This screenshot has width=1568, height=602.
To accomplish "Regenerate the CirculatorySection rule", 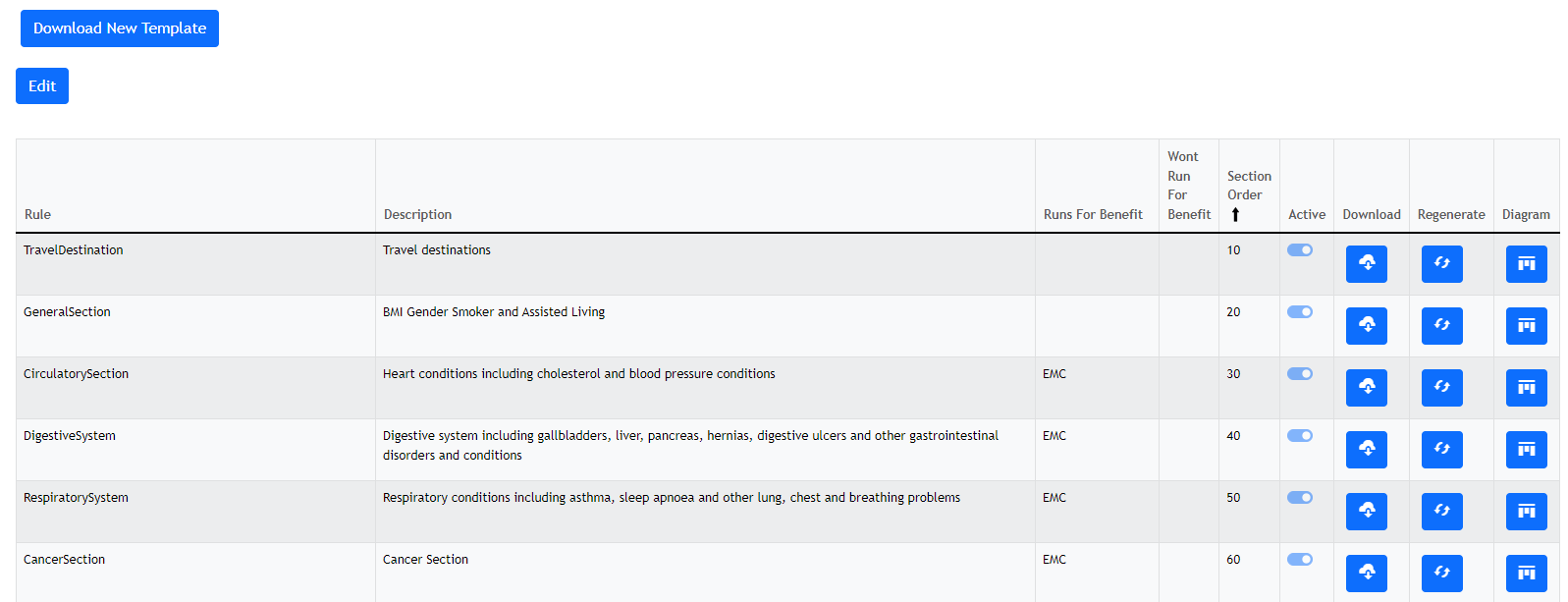I will click(1441, 388).
